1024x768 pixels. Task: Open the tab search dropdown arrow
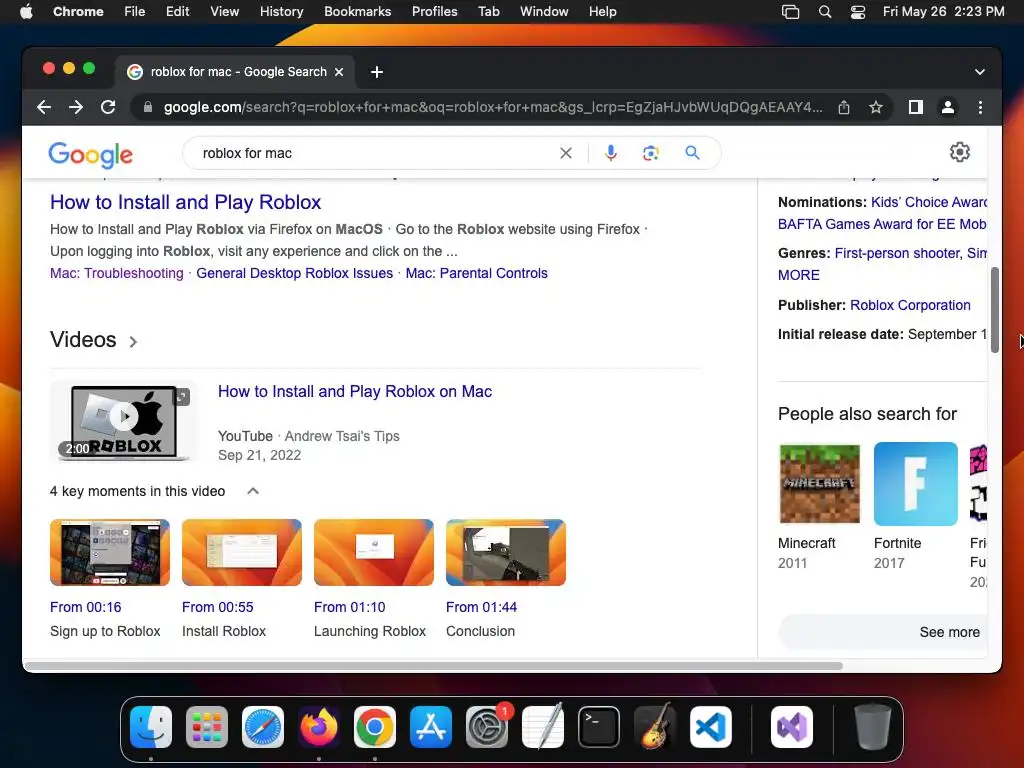(x=980, y=72)
